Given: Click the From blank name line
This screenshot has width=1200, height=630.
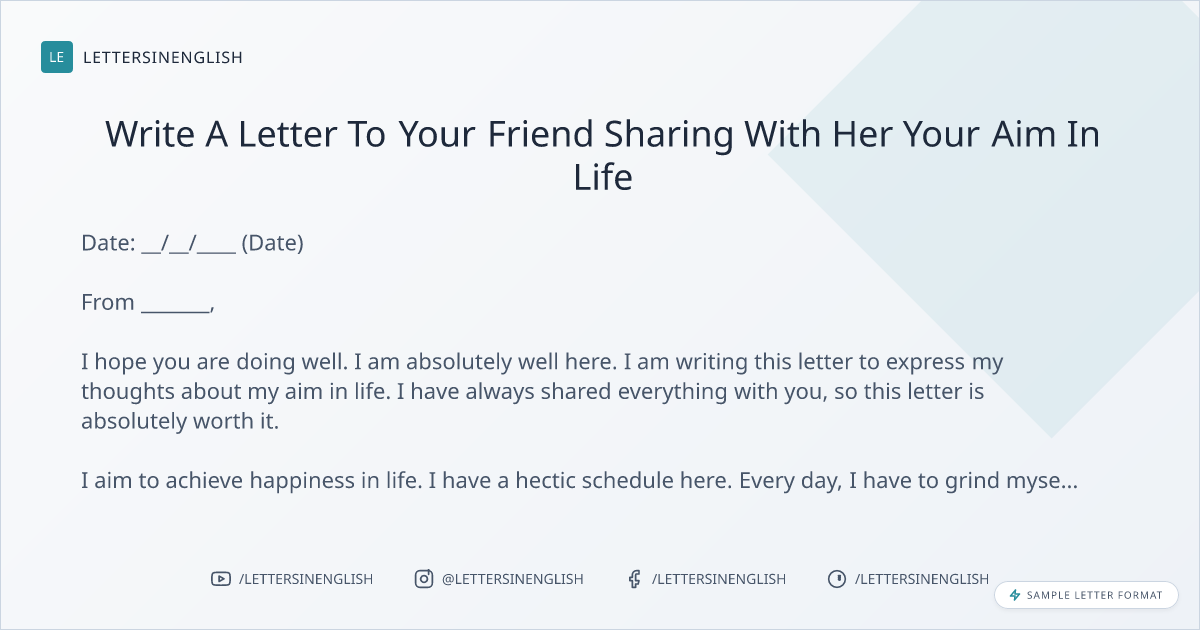Looking at the screenshot, I should click(175, 303).
